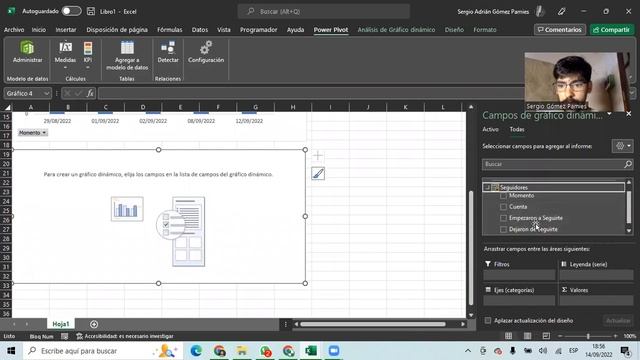The image size is (640, 360).
Task: Check Empezaron a Seguirte checkbox
Action: tap(503, 218)
